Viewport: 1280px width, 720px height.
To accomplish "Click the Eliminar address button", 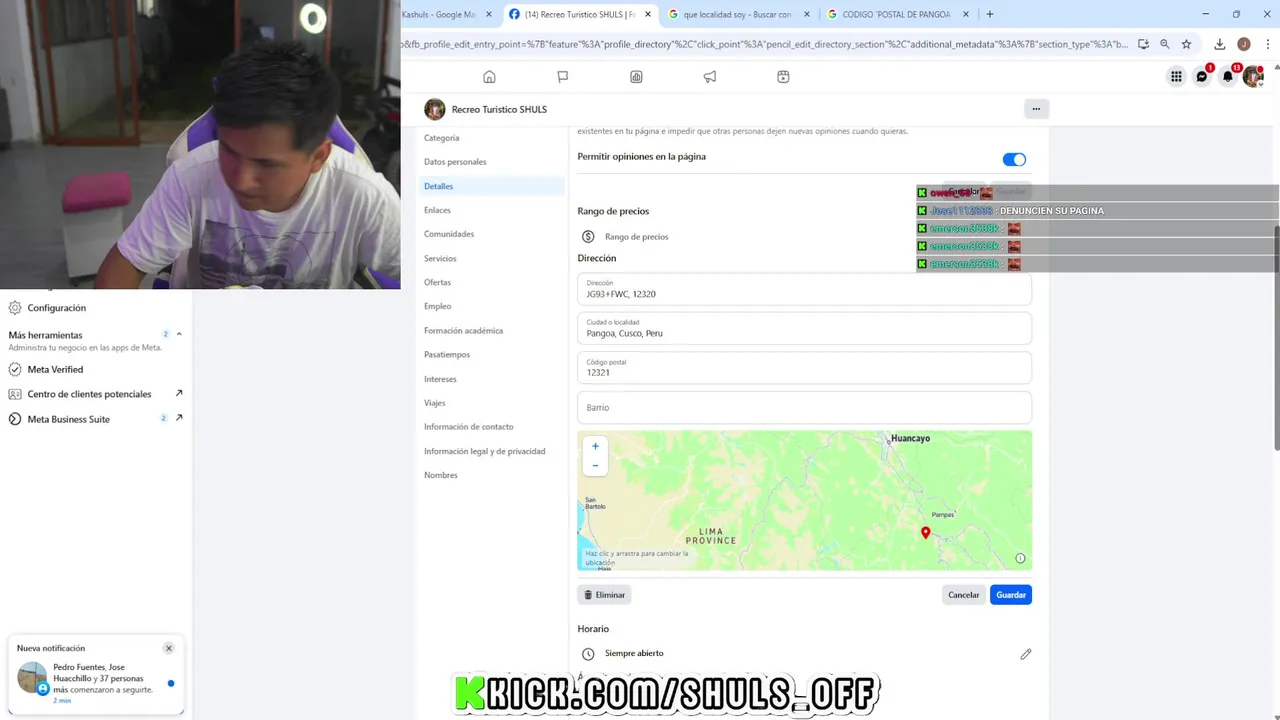I will coord(604,595).
